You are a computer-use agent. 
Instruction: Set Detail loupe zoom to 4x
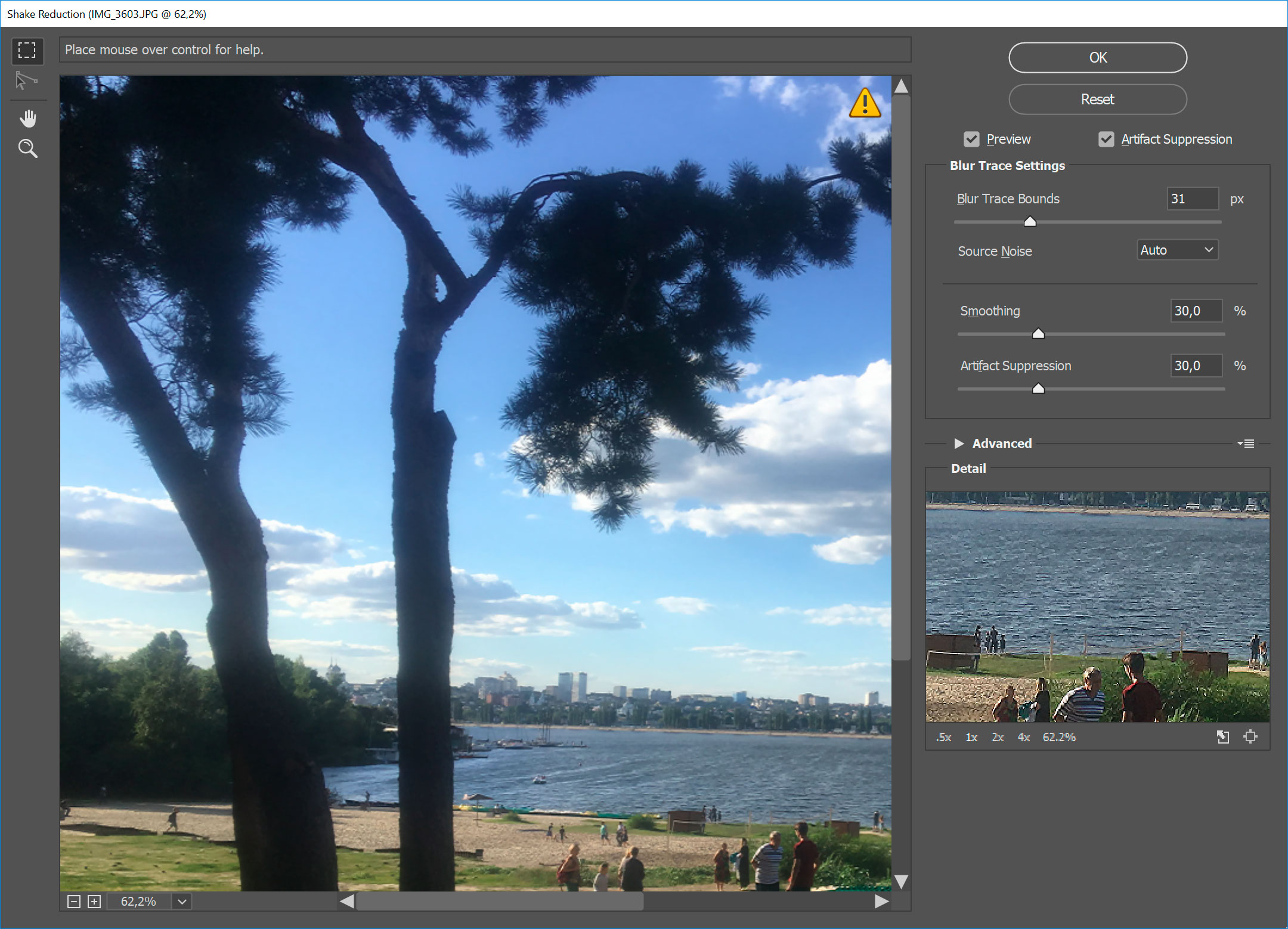[x=1023, y=738]
